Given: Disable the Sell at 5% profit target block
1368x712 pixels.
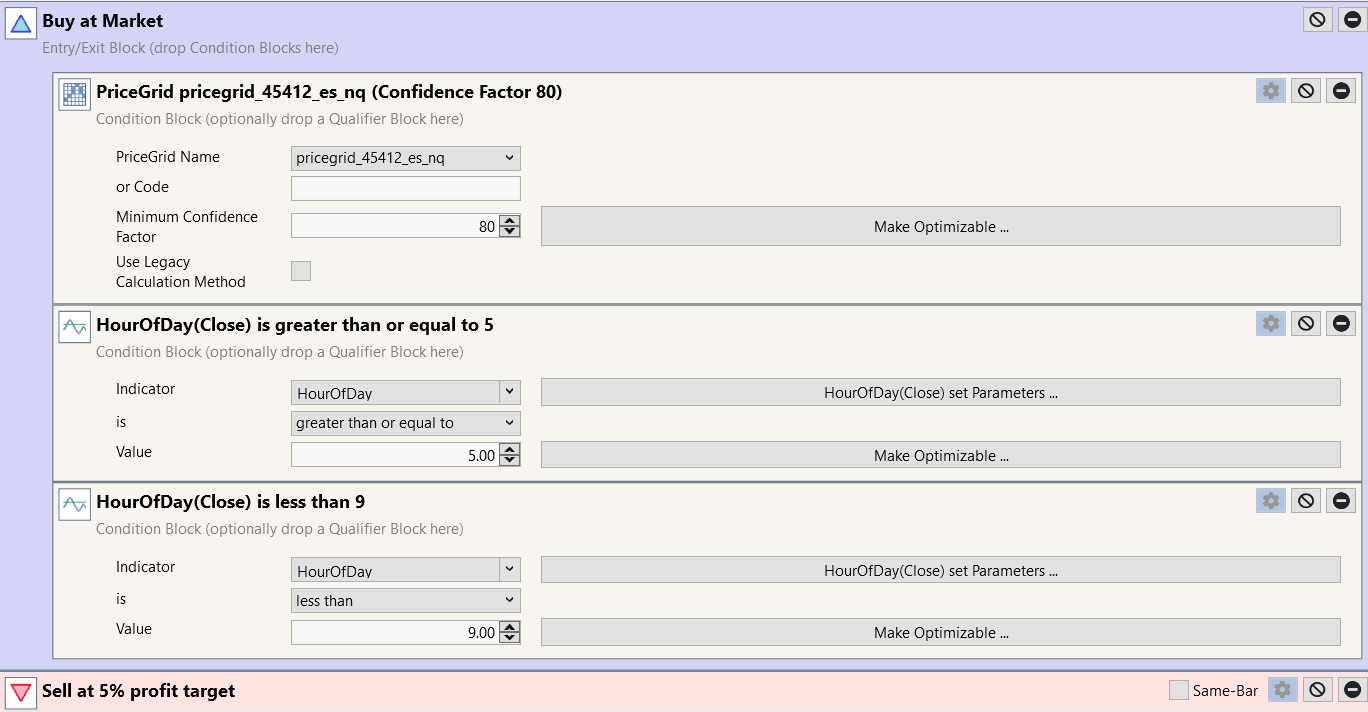Looking at the screenshot, I should (1317, 690).
